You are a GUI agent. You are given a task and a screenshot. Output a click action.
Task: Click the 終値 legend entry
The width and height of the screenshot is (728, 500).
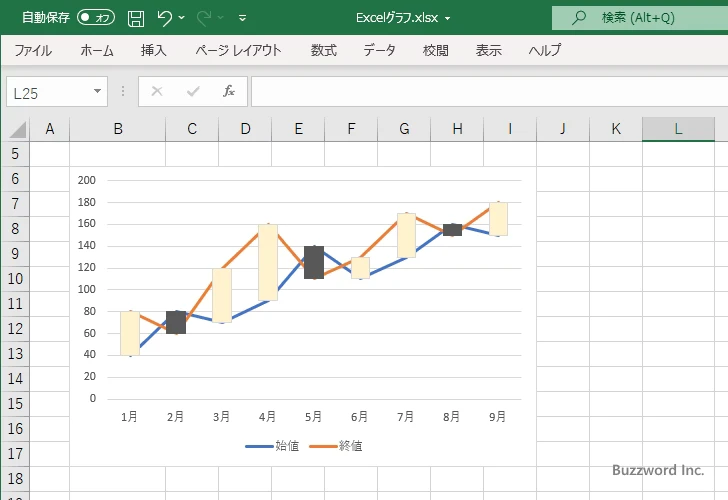pyautogui.click(x=336, y=446)
